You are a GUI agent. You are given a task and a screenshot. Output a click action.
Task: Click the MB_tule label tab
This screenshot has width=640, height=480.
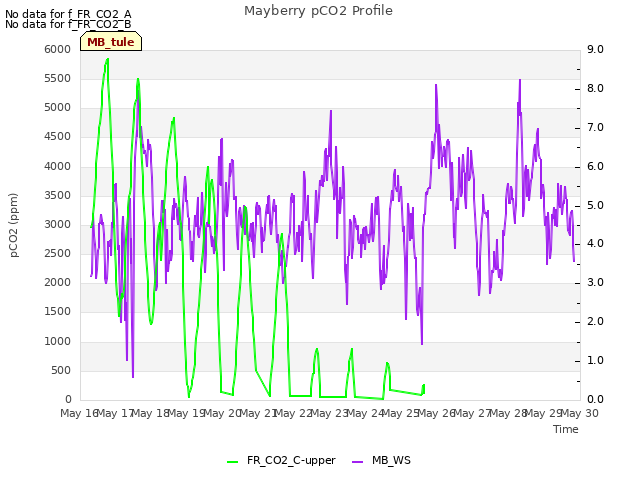[111, 42]
